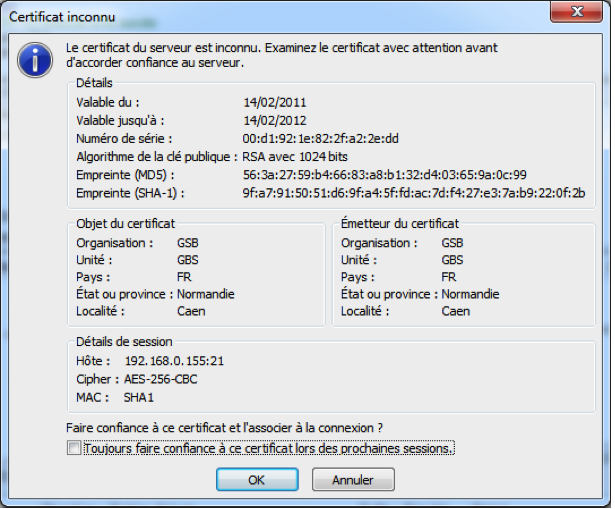Select the serial number value
This screenshot has width=615, height=509.
[x=320, y=138]
